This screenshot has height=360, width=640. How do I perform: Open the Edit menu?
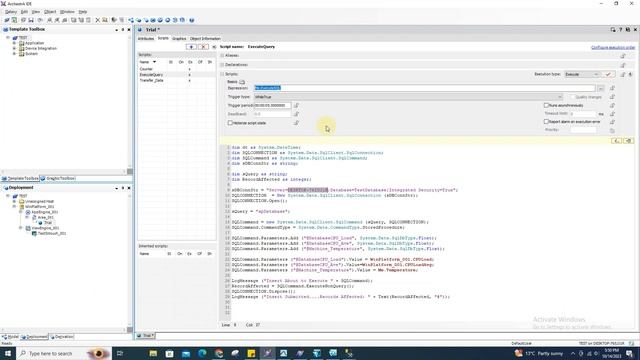pos(24,12)
